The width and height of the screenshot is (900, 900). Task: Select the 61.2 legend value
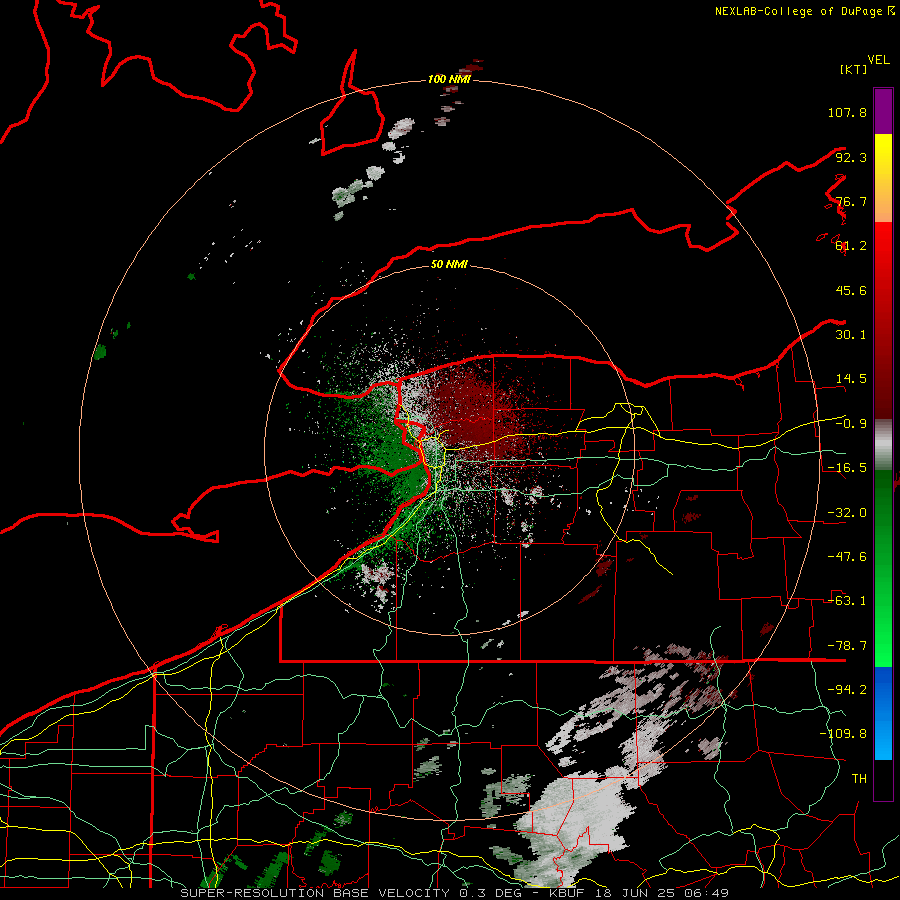(851, 246)
